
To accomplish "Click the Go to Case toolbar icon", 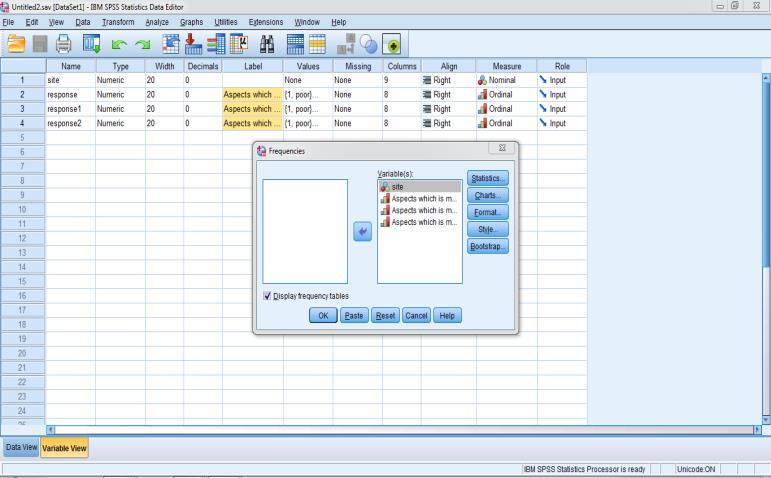I will 171,44.
